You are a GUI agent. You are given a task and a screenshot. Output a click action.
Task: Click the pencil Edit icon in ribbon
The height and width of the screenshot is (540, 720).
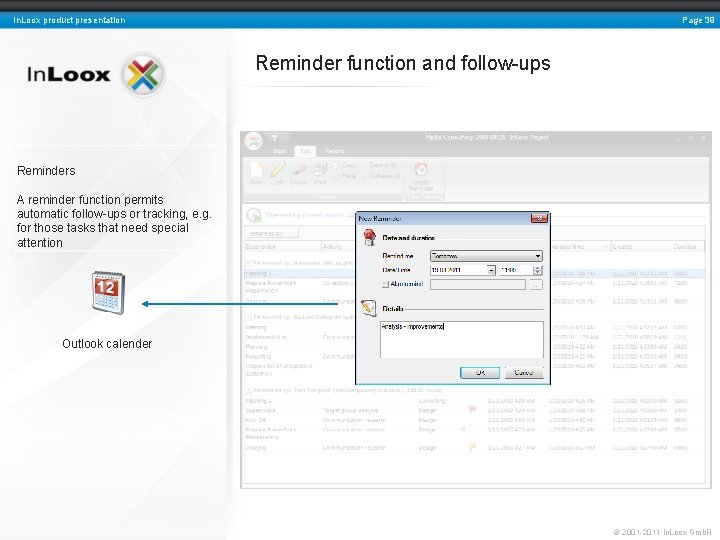pos(277,174)
